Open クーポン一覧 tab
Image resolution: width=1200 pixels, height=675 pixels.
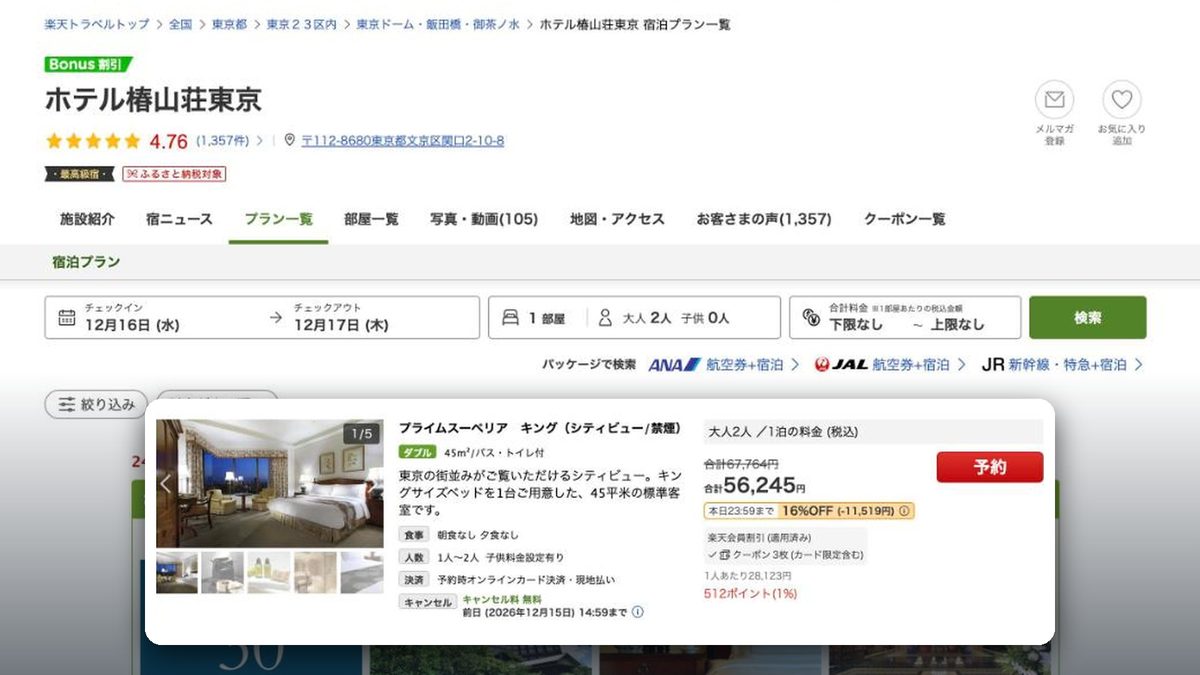click(904, 219)
